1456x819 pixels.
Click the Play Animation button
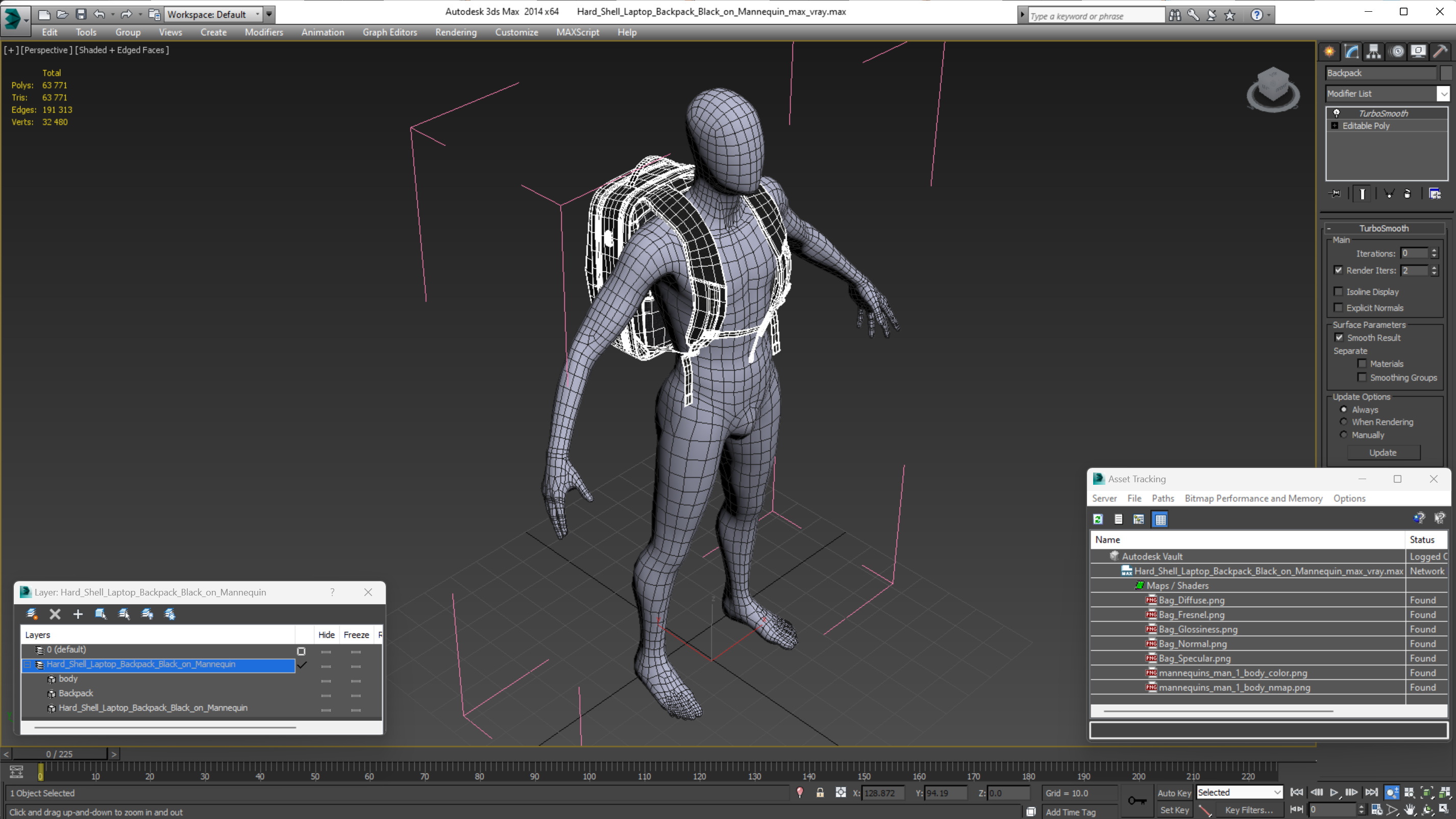coord(1334,792)
